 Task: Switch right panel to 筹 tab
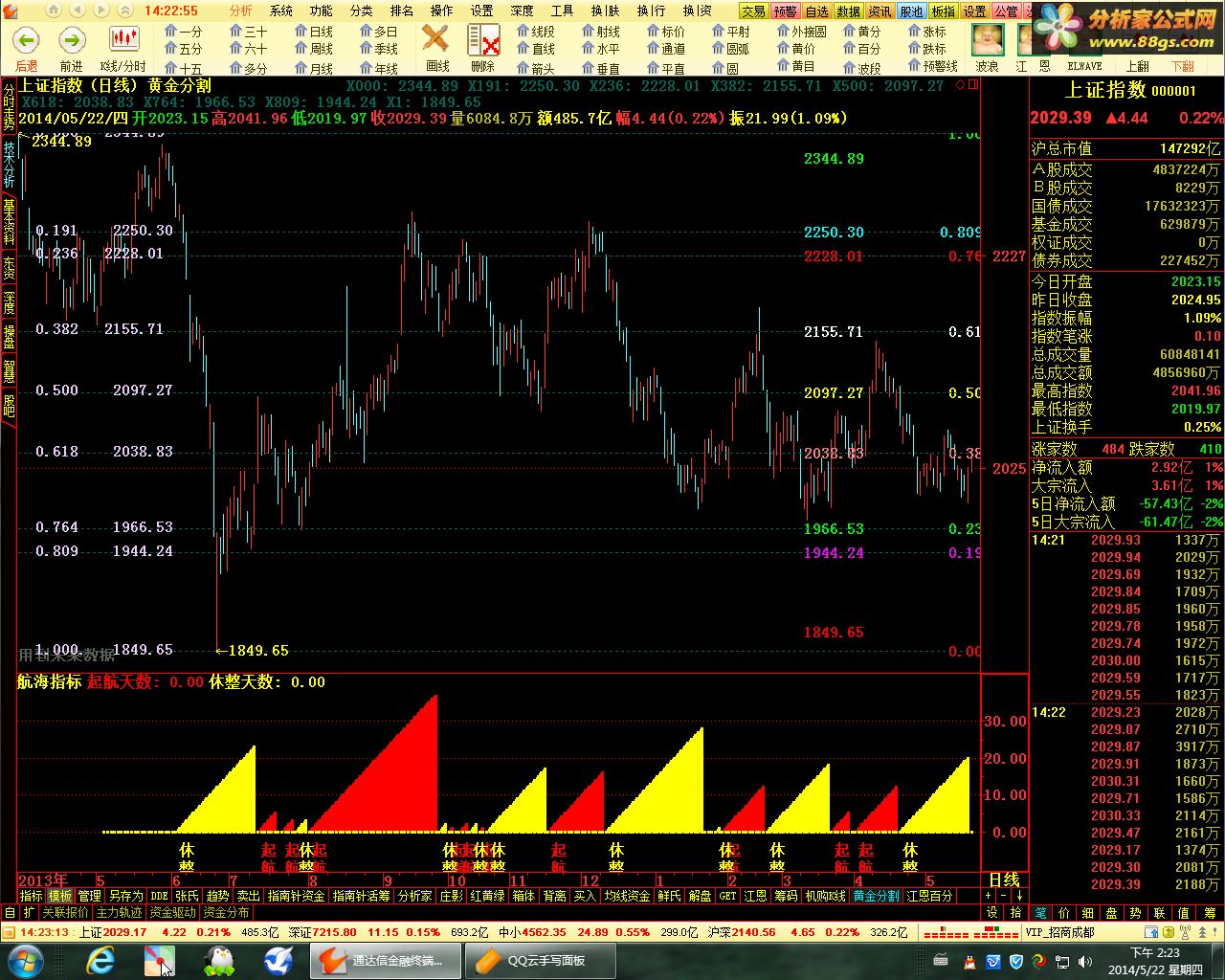tap(1210, 913)
